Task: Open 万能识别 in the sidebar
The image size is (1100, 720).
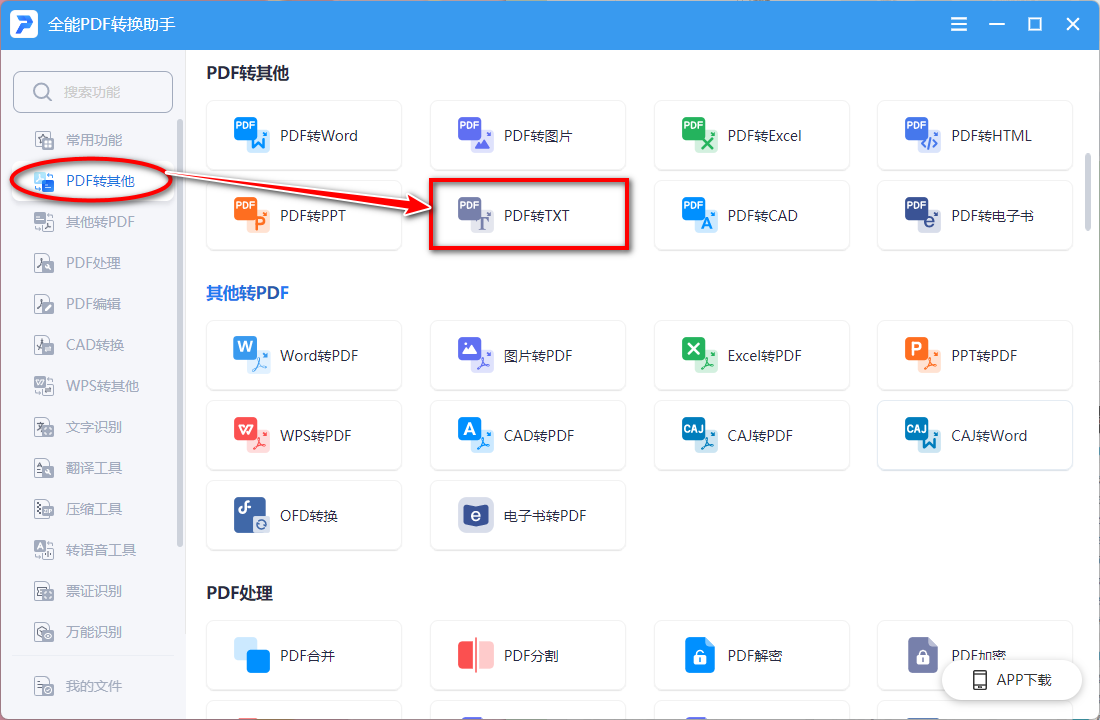Action: (x=93, y=632)
